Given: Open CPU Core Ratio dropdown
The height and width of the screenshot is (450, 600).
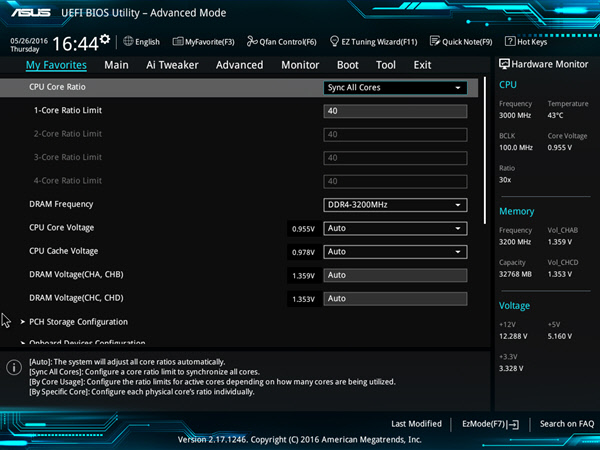Looking at the screenshot, I should (395, 88).
